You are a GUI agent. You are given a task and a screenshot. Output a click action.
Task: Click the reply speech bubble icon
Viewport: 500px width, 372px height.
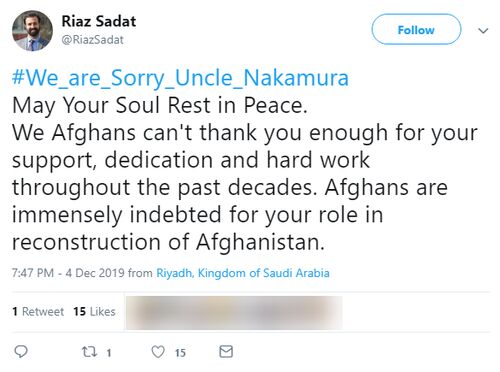pos(21,351)
